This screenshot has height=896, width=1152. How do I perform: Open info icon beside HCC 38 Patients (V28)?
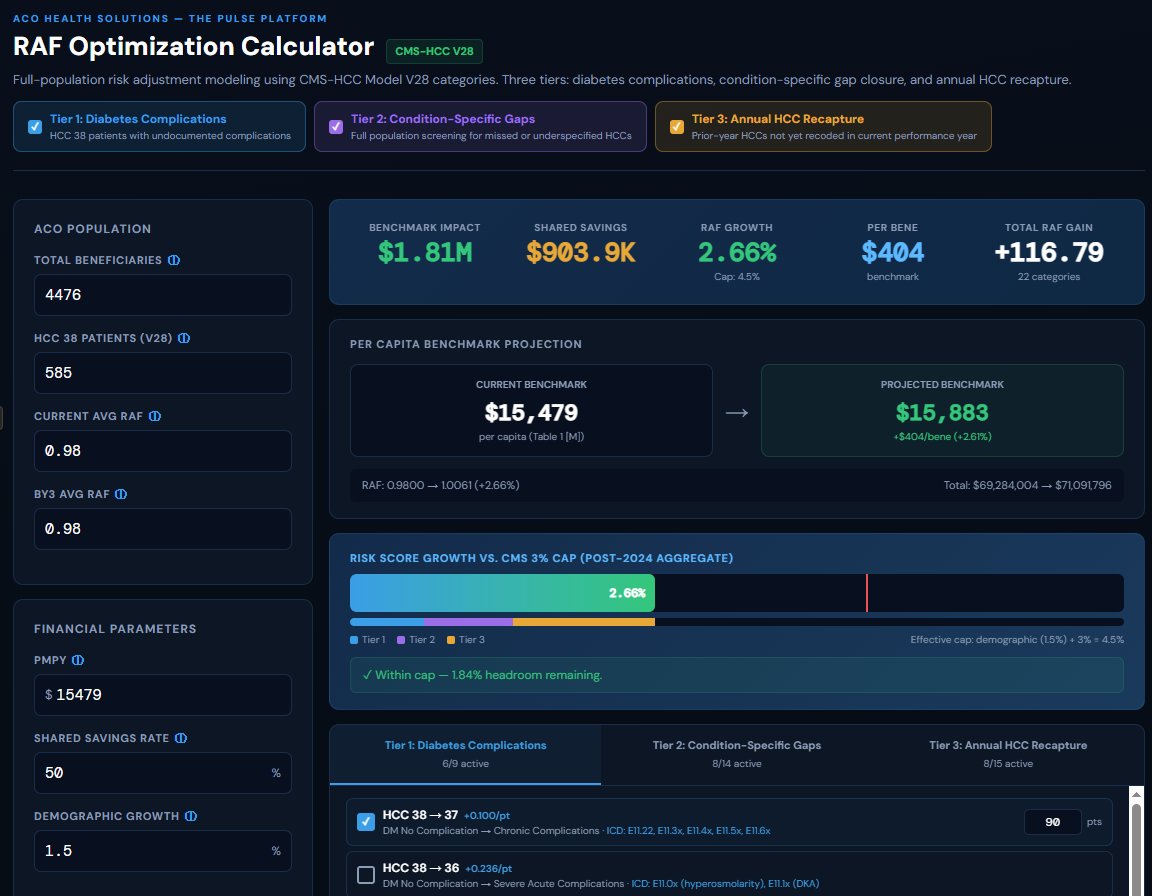(184, 338)
